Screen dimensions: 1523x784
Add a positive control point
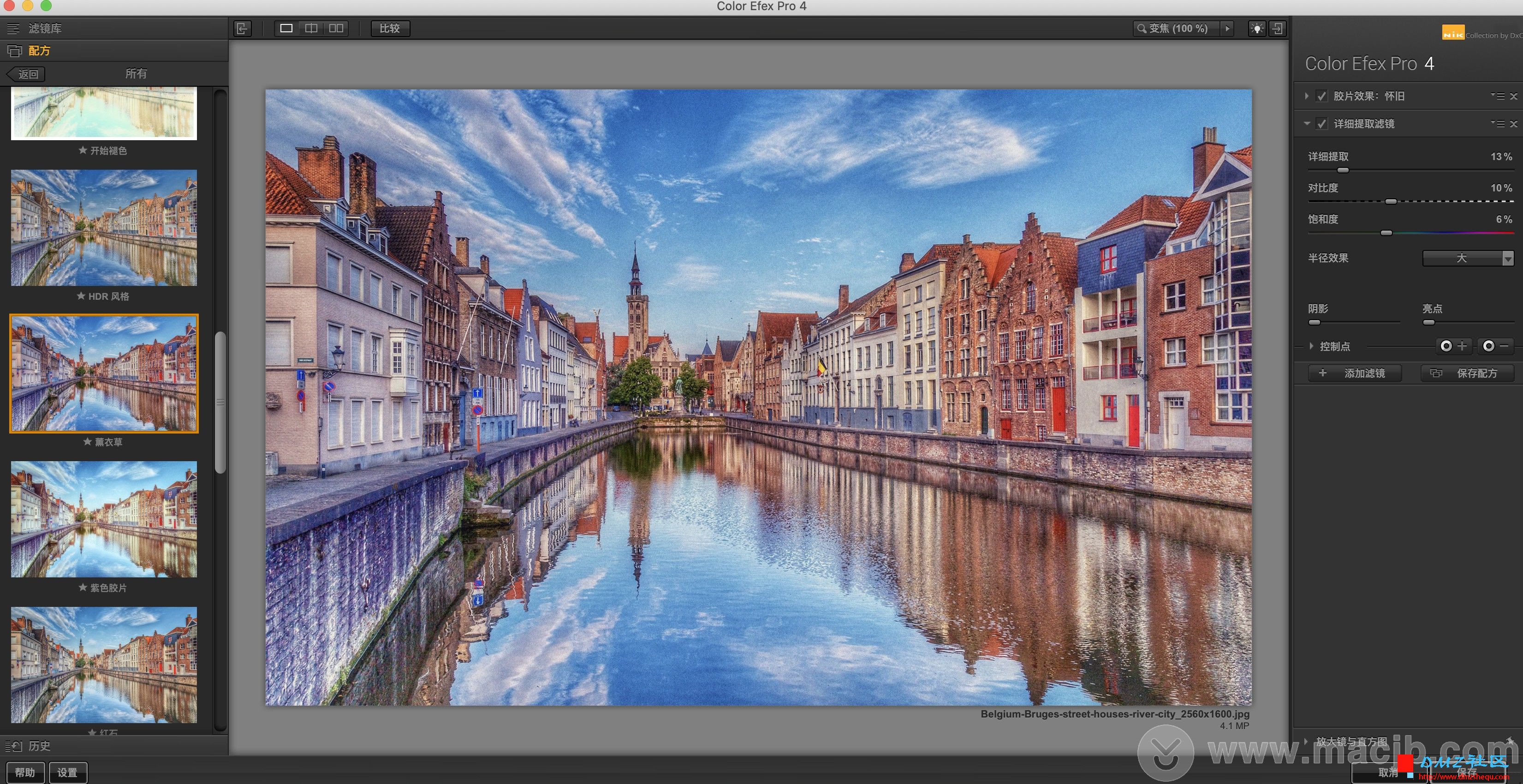click(1453, 346)
